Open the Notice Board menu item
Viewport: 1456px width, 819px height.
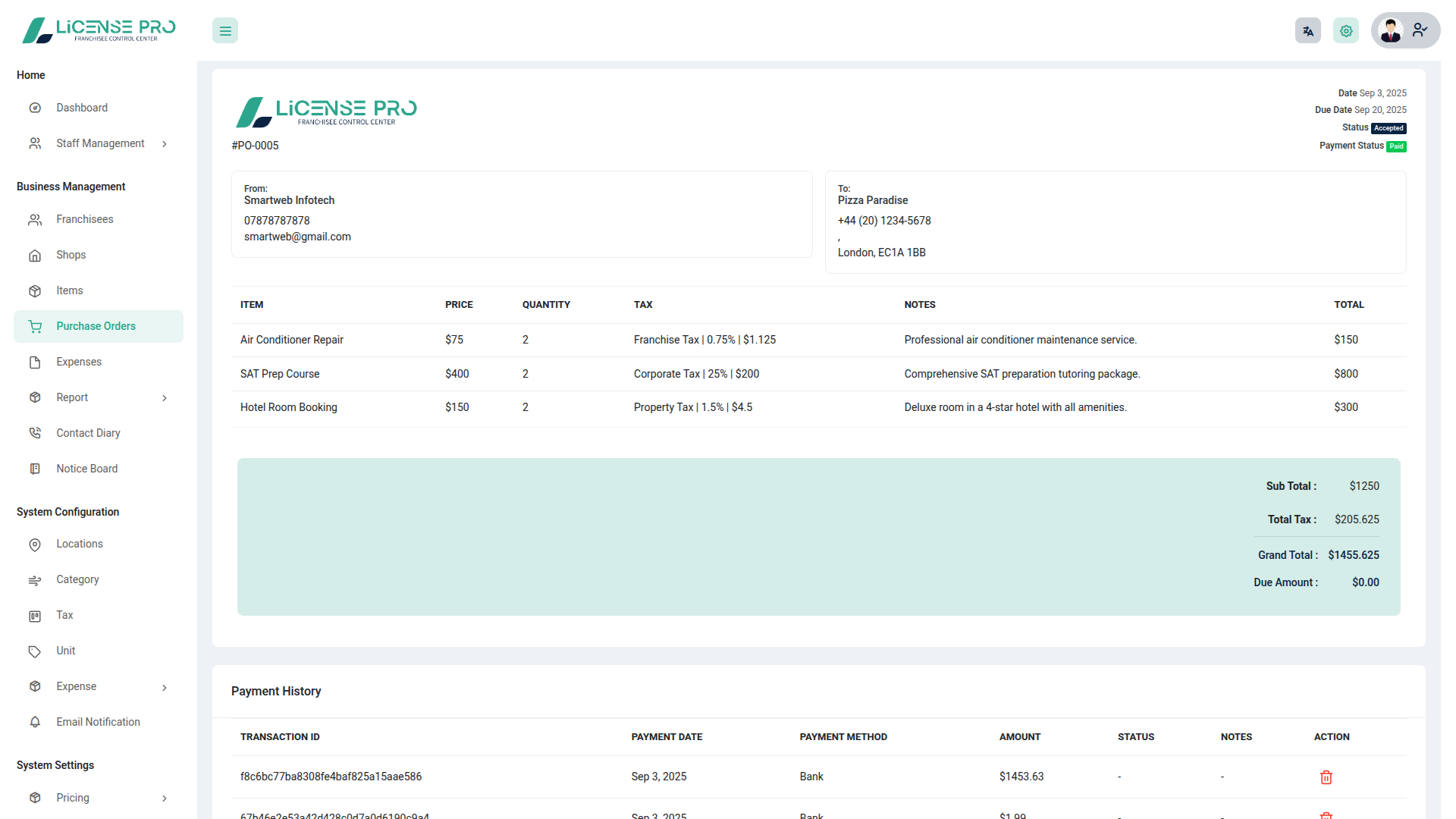tap(86, 469)
